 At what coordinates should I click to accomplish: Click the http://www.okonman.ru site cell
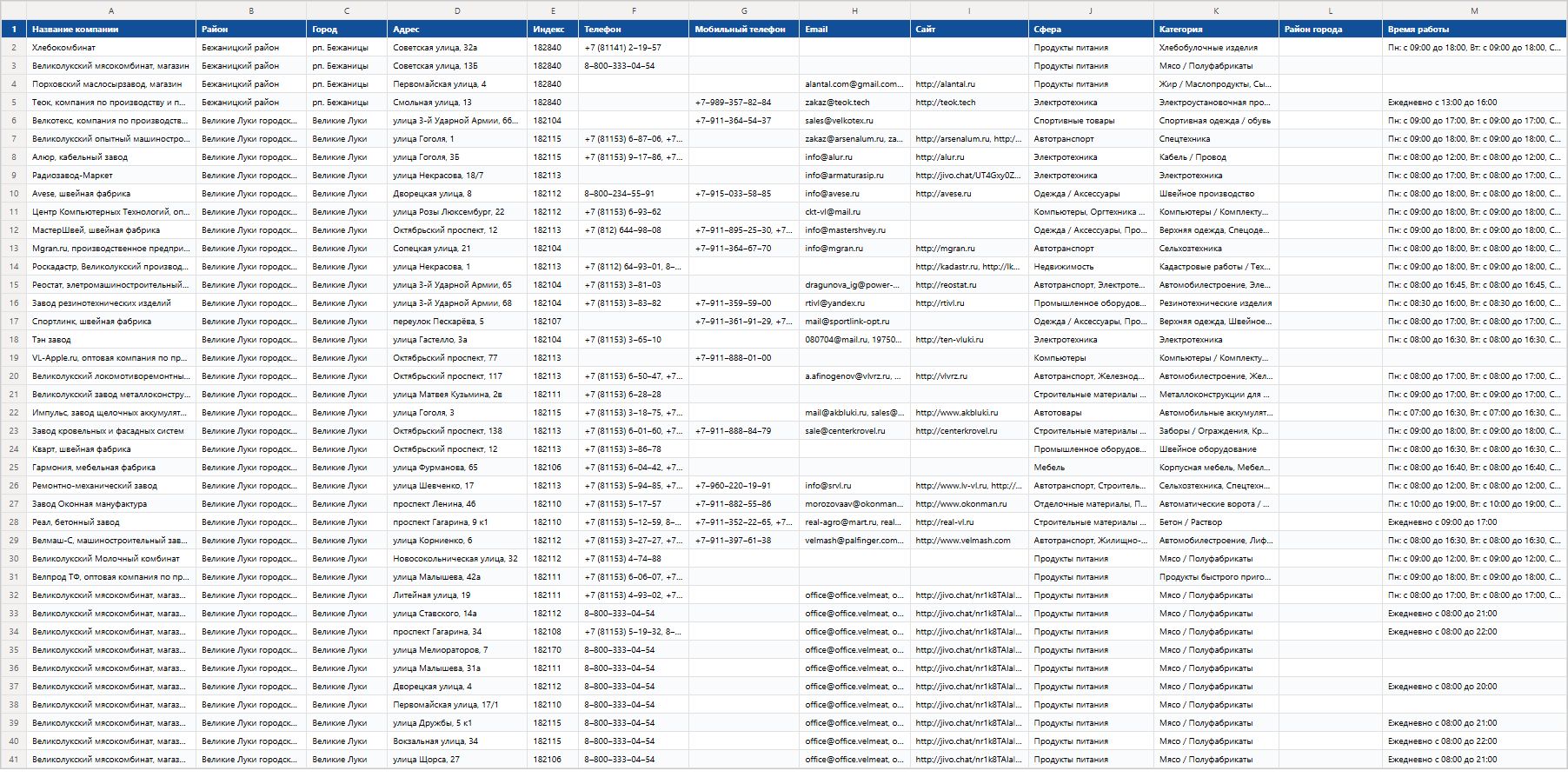[x=969, y=504]
